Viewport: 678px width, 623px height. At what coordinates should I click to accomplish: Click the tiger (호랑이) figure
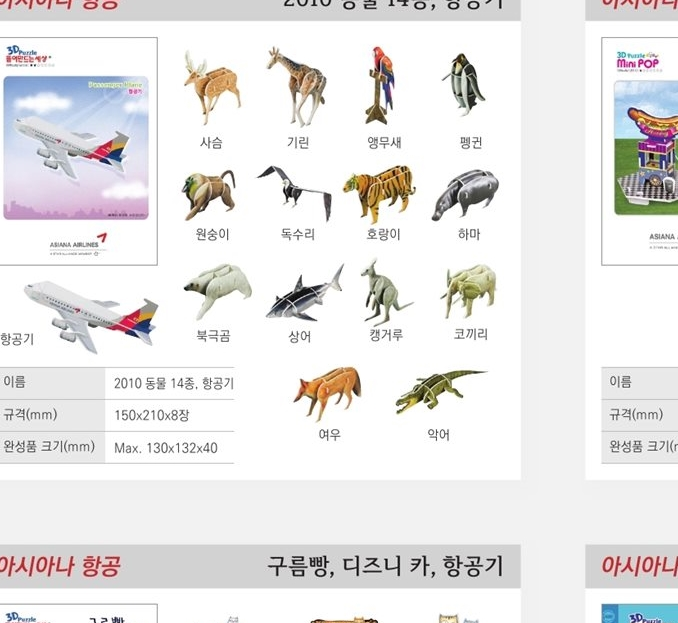pos(379,194)
